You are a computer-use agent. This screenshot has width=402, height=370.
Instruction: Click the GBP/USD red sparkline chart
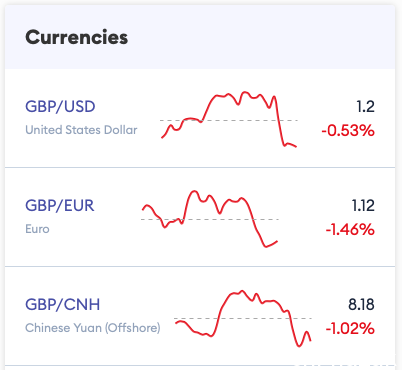click(x=229, y=119)
